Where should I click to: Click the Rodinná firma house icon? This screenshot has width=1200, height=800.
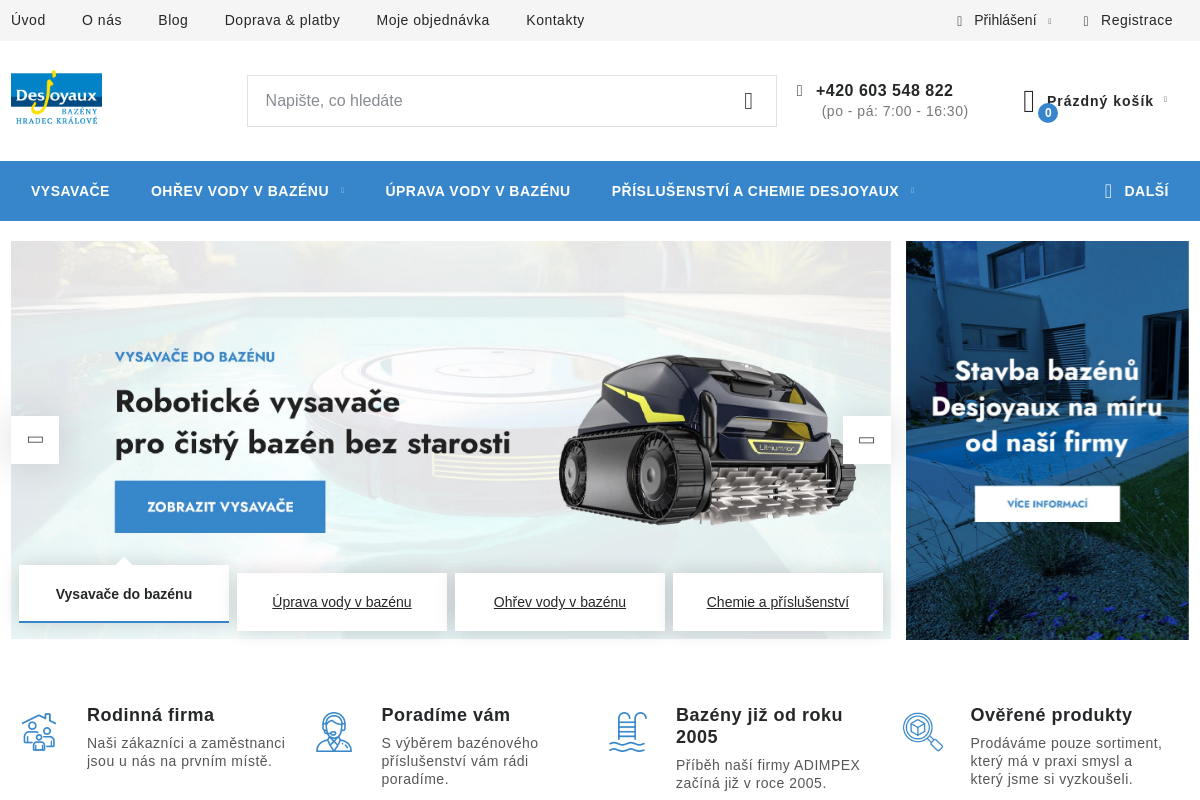coord(39,732)
